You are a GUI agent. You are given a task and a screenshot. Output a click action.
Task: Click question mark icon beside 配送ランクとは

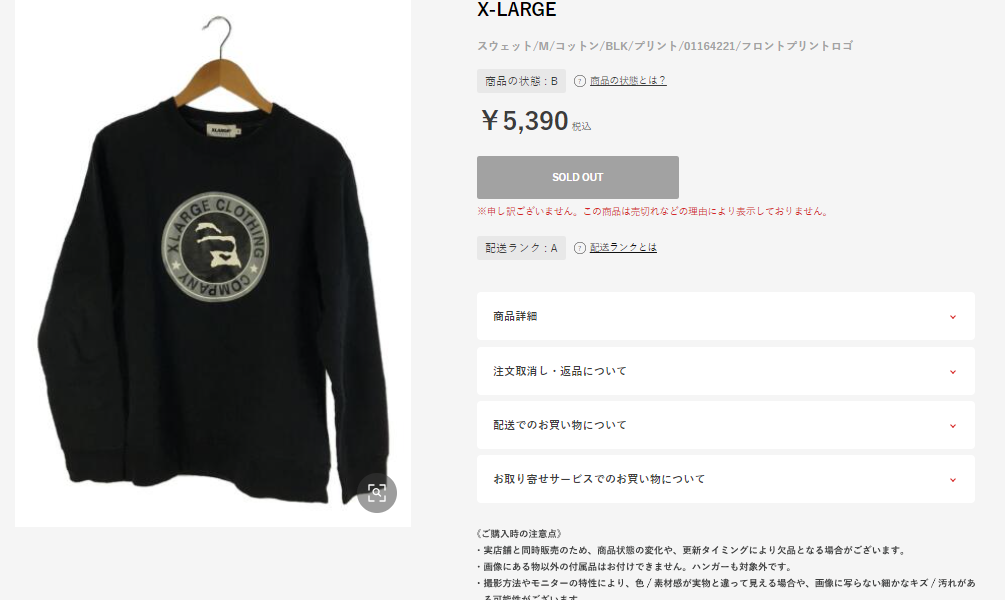(x=579, y=248)
